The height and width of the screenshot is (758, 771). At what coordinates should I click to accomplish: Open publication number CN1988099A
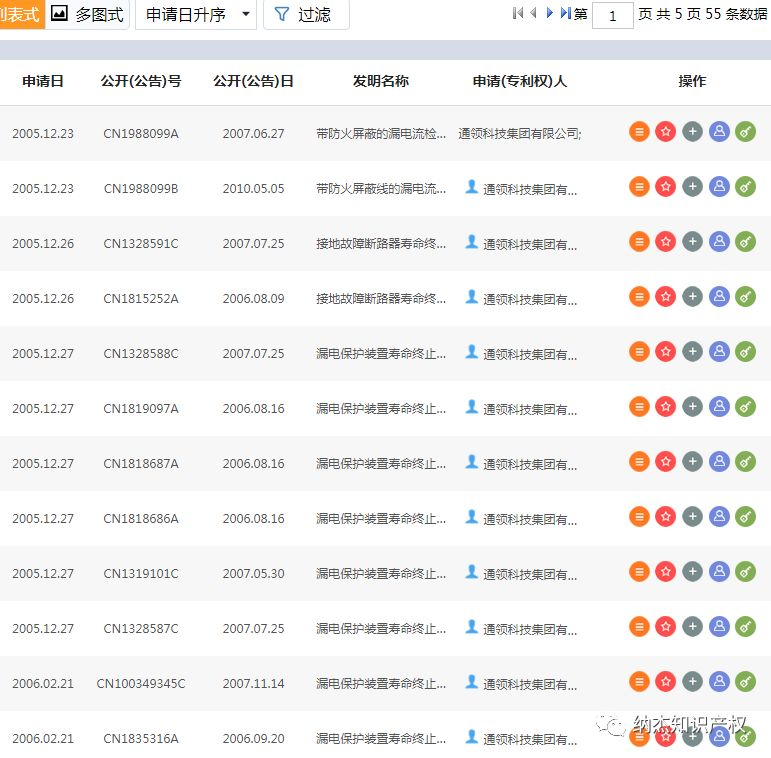141,134
